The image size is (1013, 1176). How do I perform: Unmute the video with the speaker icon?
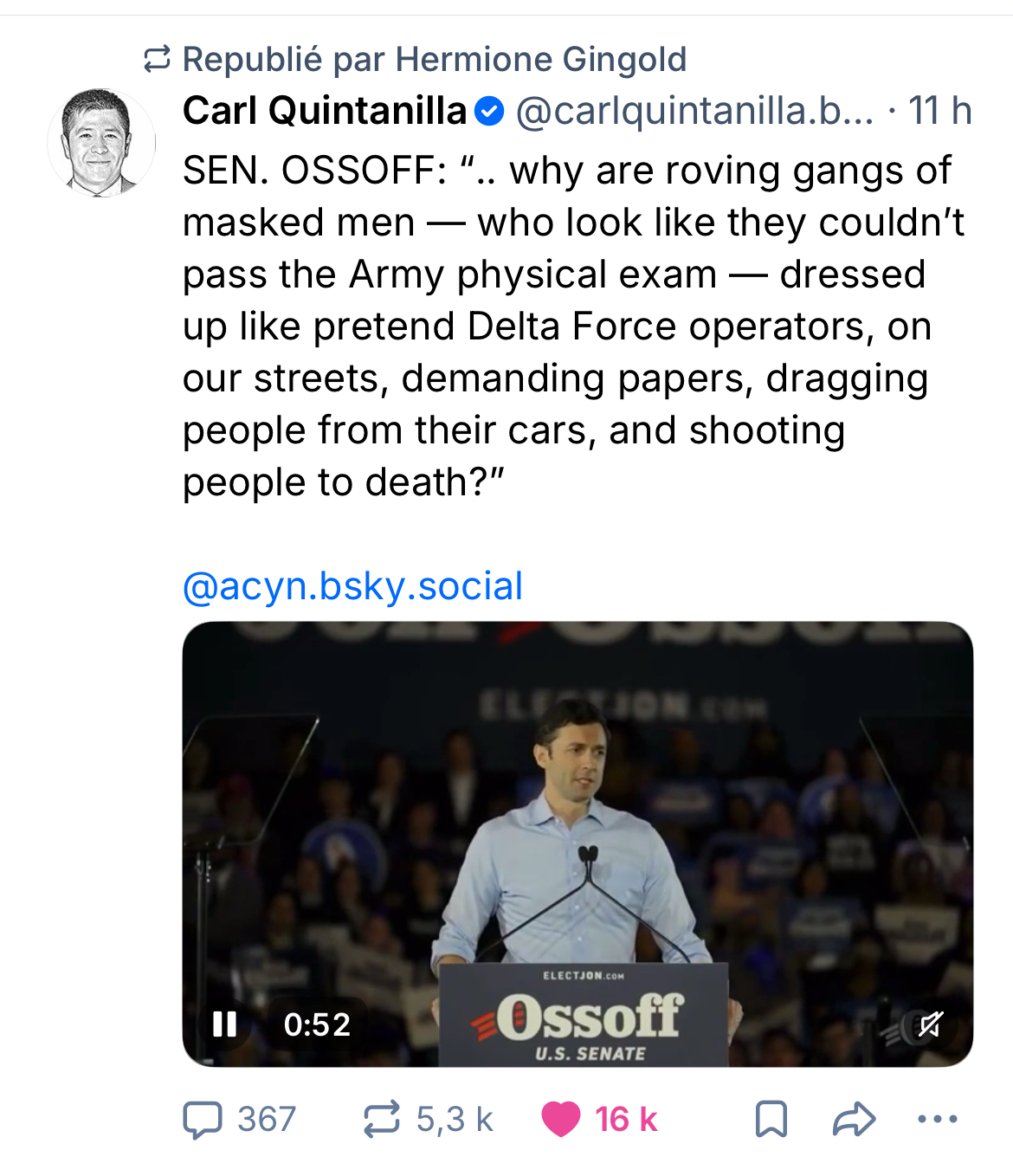(x=930, y=1024)
